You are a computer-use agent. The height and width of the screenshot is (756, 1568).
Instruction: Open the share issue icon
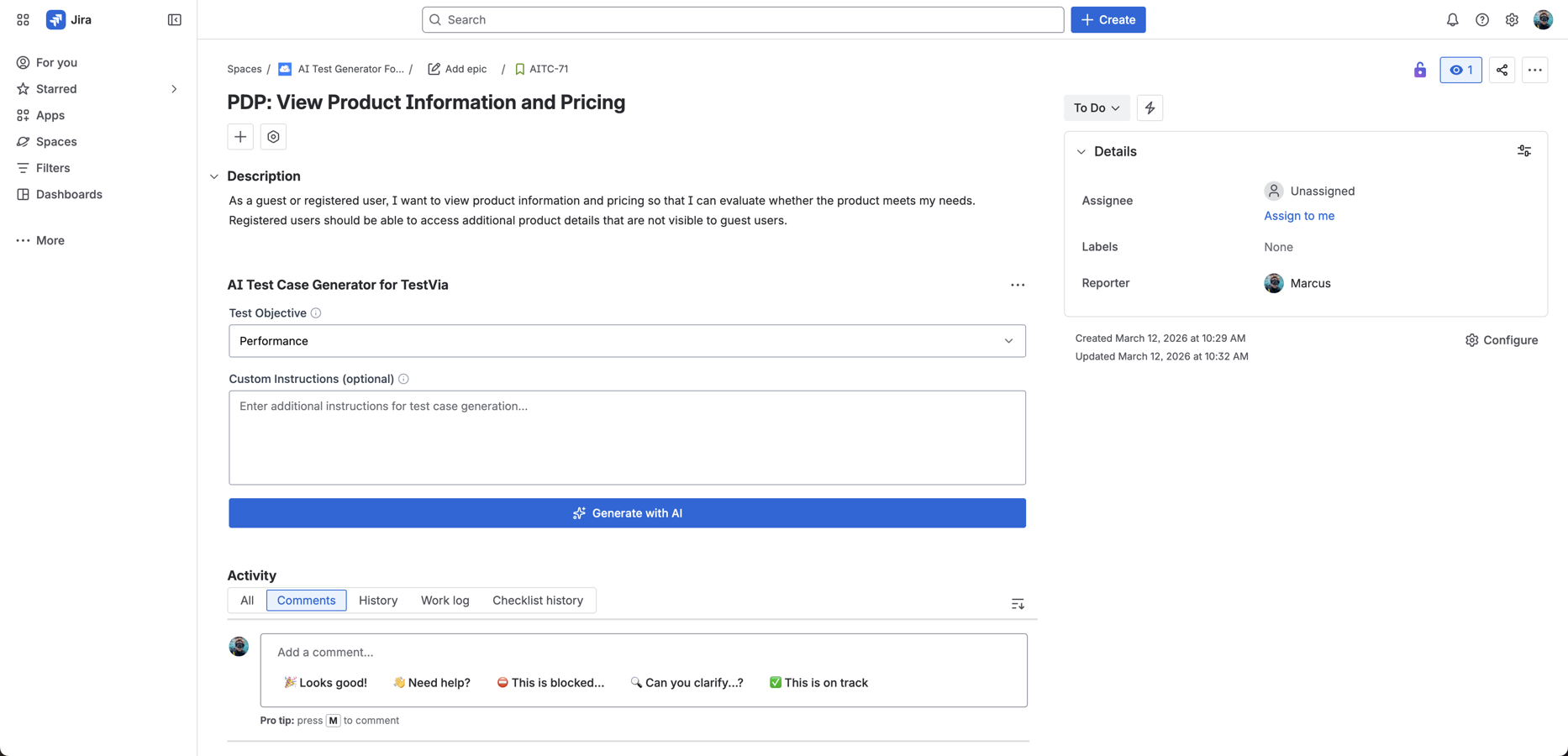1502,70
